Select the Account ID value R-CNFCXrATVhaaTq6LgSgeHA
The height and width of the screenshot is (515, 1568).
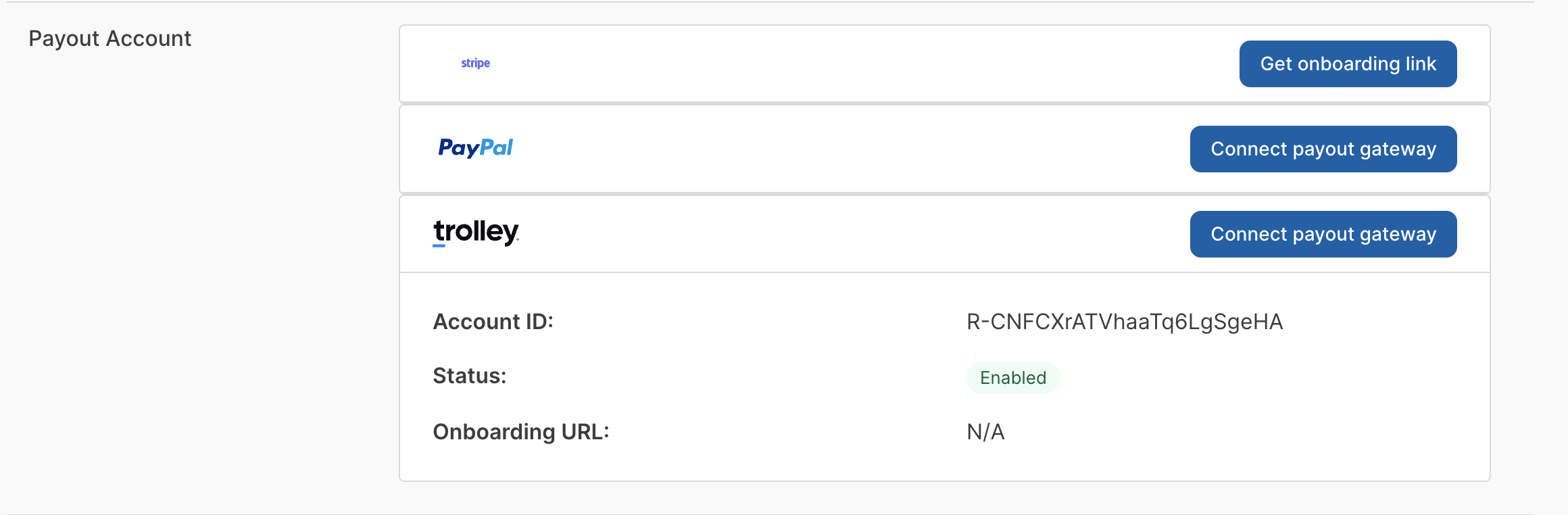(1124, 322)
